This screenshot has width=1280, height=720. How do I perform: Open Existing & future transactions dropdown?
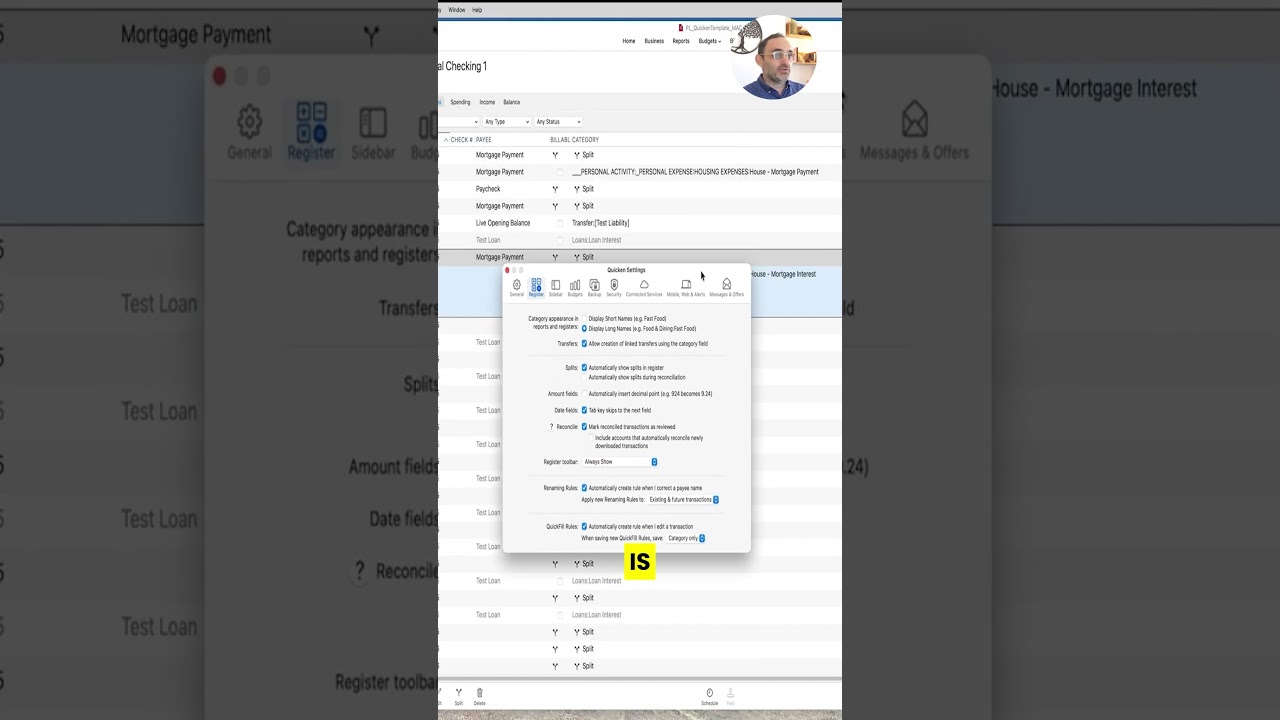(683, 500)
